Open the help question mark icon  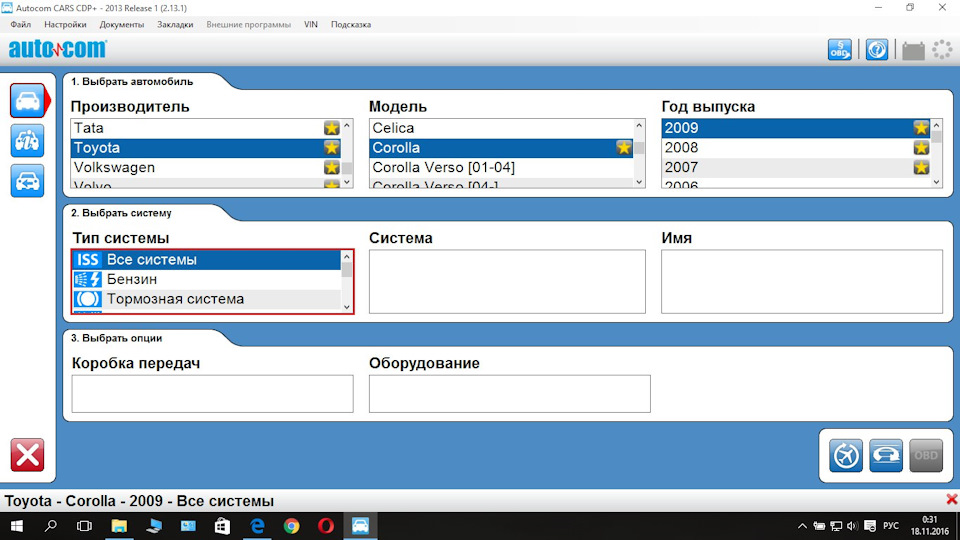[x=877, y=50]
